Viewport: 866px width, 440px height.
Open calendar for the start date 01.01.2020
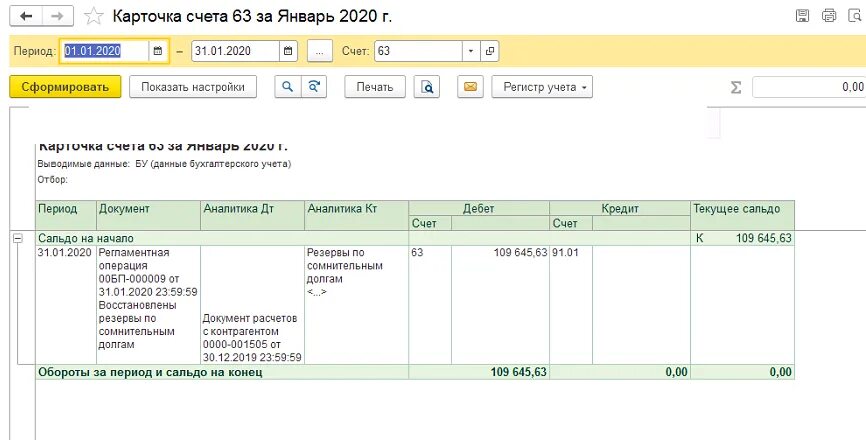click(158, 51)
